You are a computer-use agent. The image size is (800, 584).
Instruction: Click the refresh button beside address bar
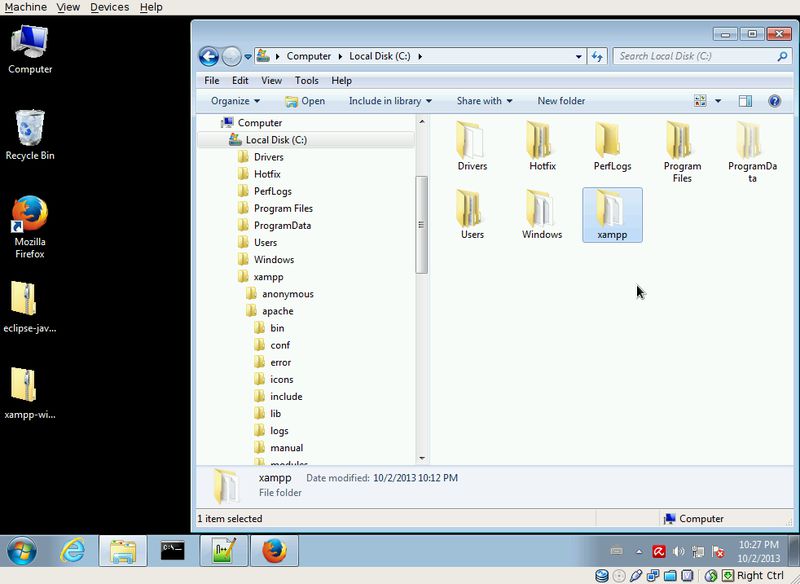[x=597, y=56]
